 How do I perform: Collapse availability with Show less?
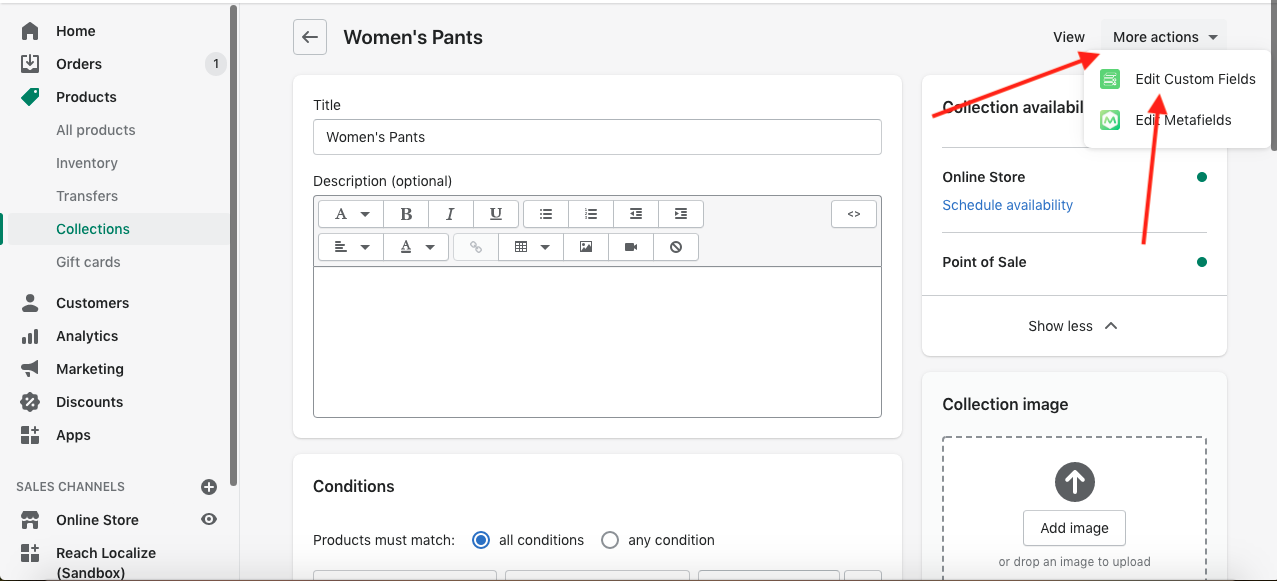click(x=1073, y=326)
